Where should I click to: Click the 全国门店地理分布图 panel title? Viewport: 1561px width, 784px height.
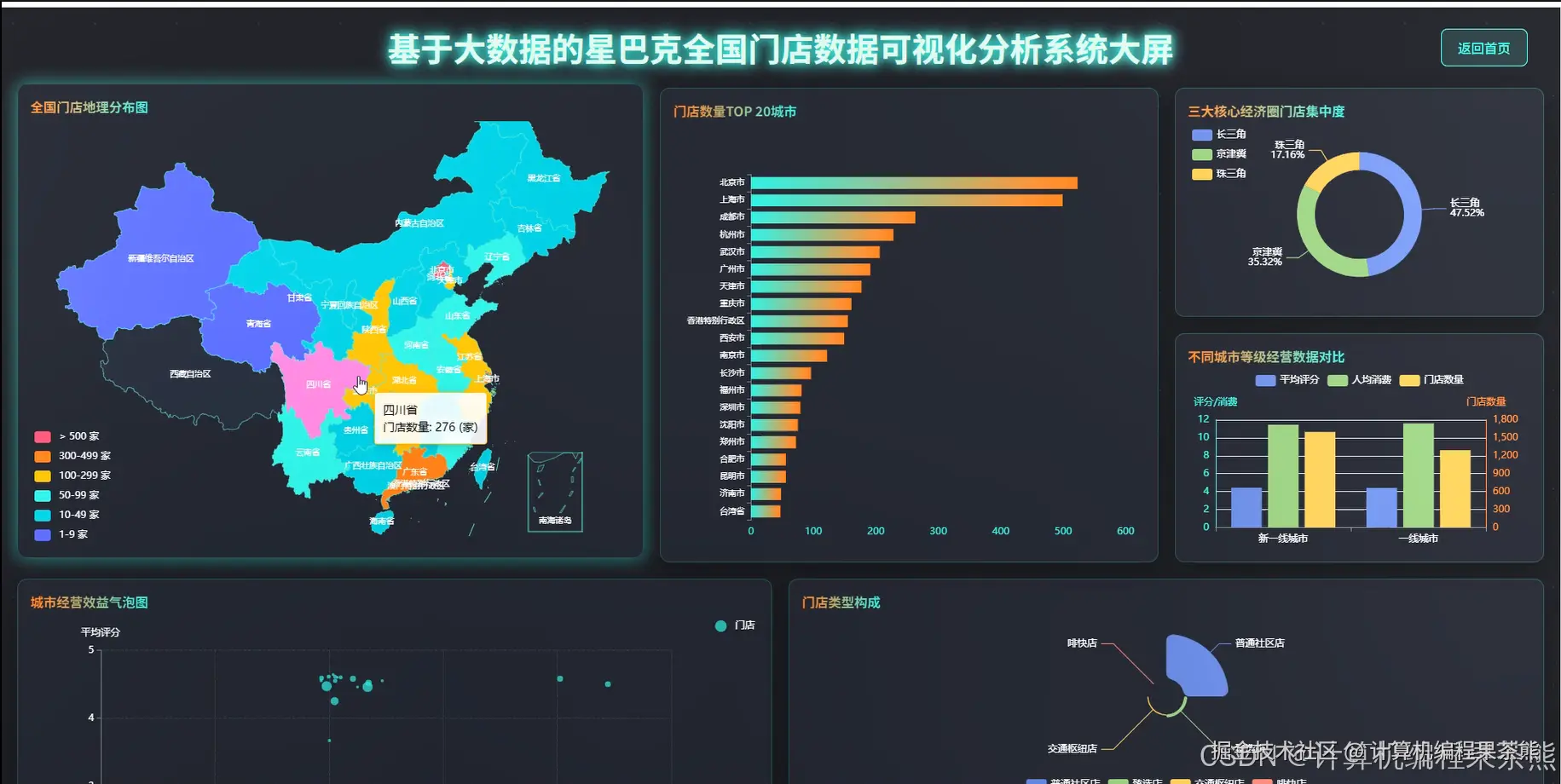pyautogui.click(x=90, y=107)
